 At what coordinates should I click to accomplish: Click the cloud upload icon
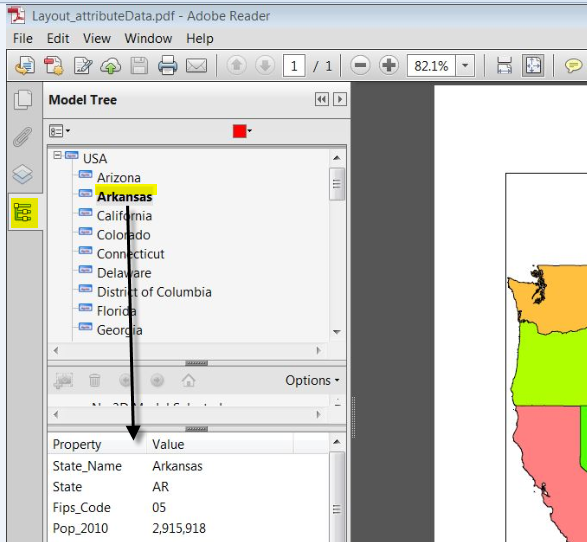pos(110,66)
